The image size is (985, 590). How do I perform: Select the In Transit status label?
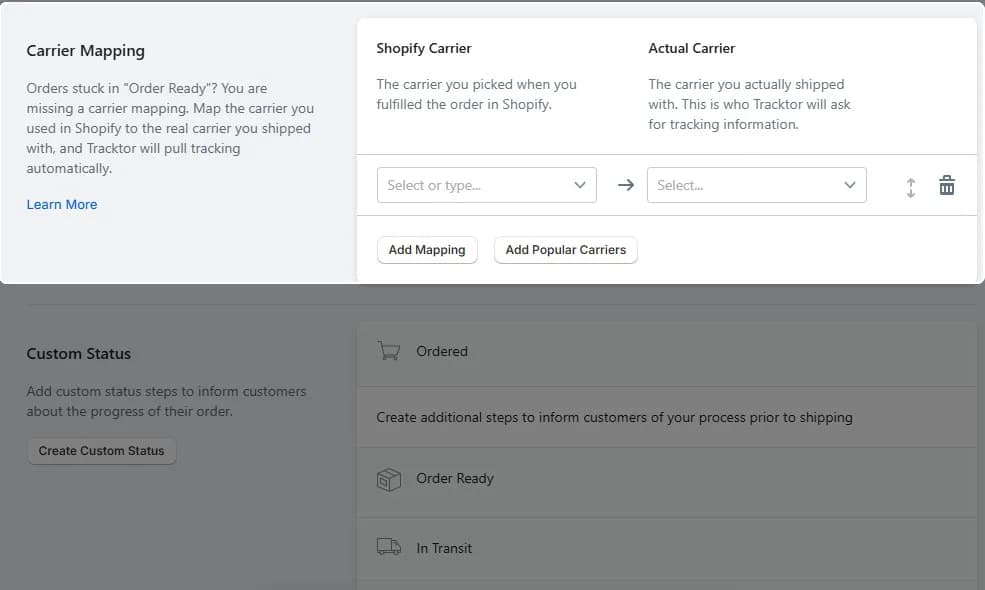(x=444, y=548)
